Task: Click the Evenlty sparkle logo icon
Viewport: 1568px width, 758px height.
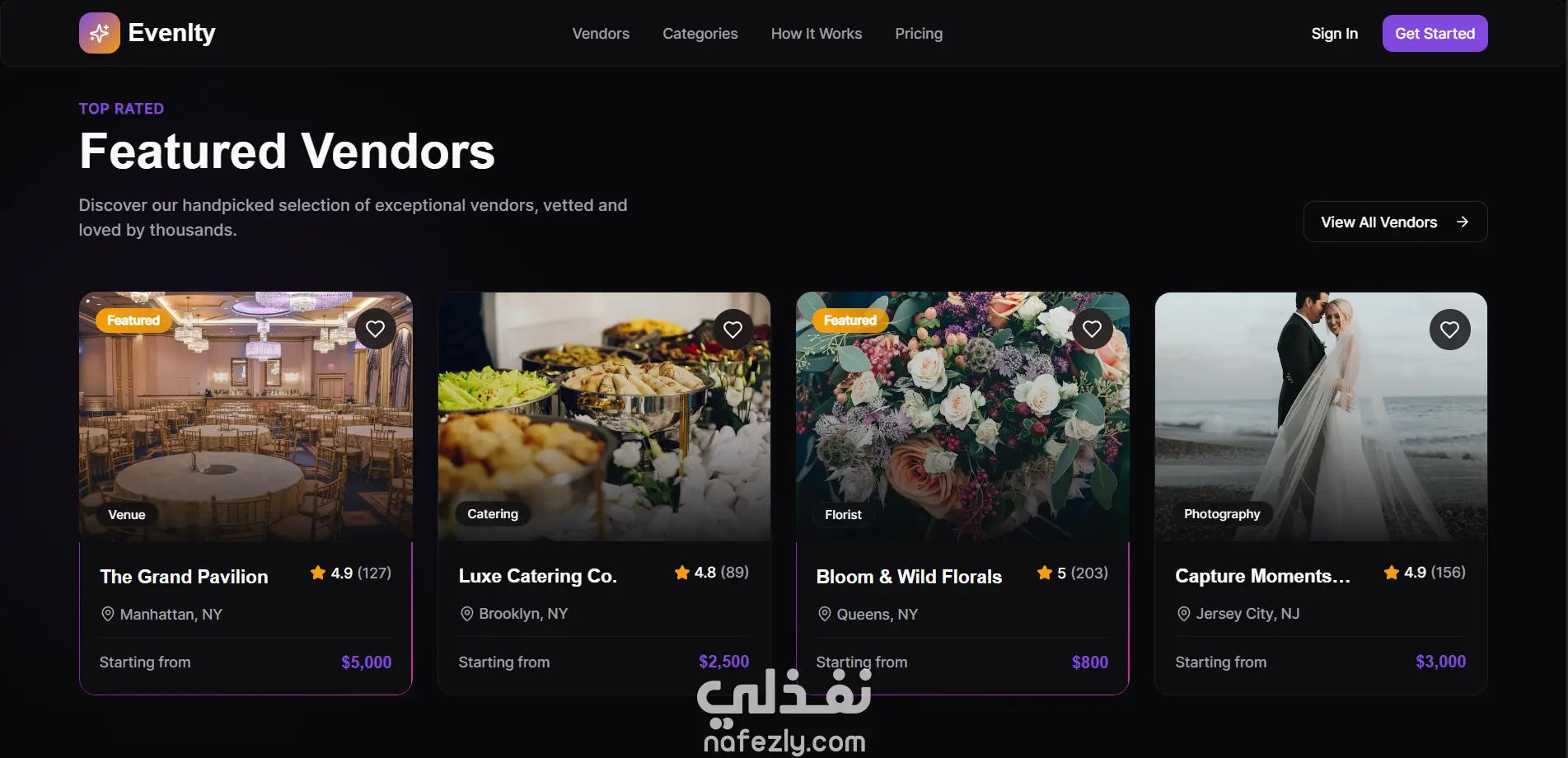Action: pos(99,33)
